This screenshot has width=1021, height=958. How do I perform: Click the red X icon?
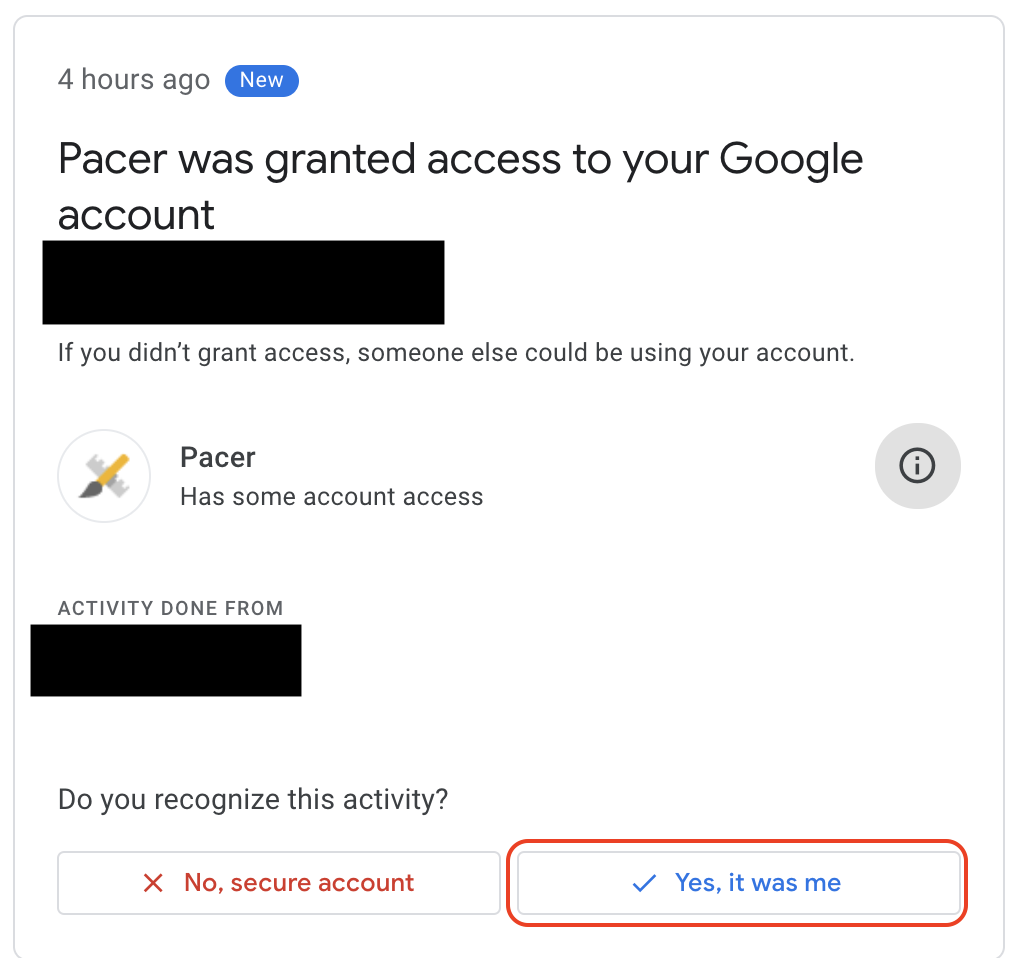click(153, 883)
